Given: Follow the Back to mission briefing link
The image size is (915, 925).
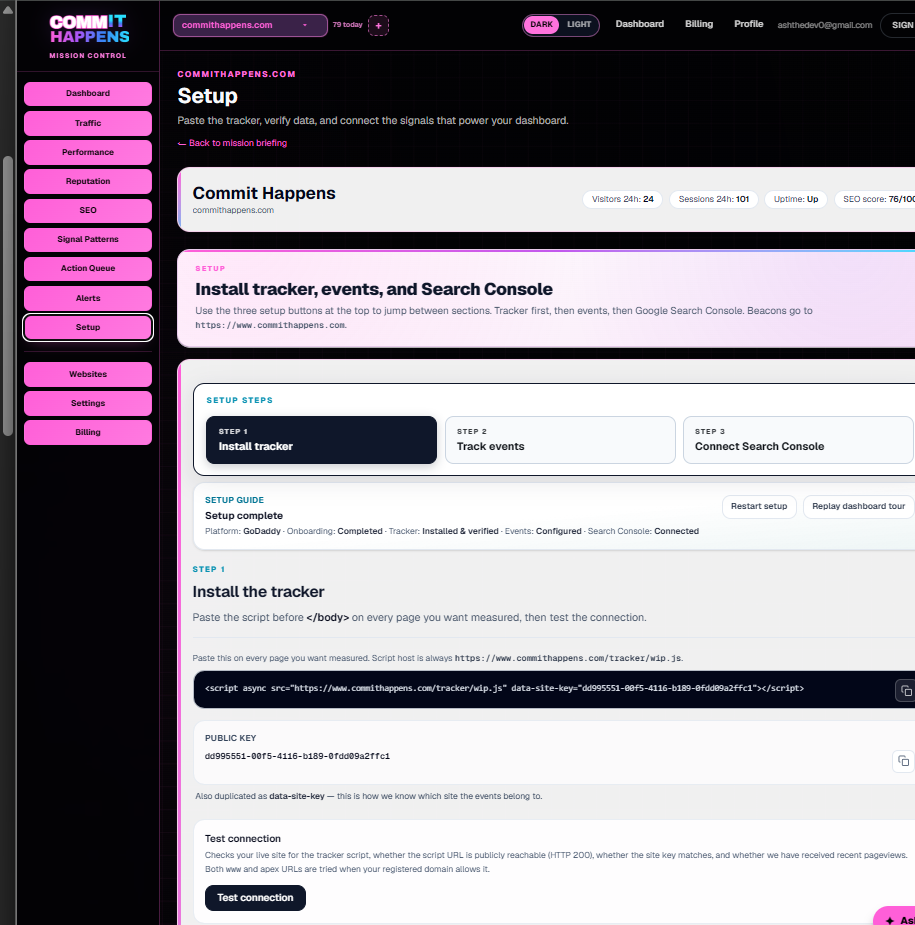Looking at the screenshot, I should (232, 143).
